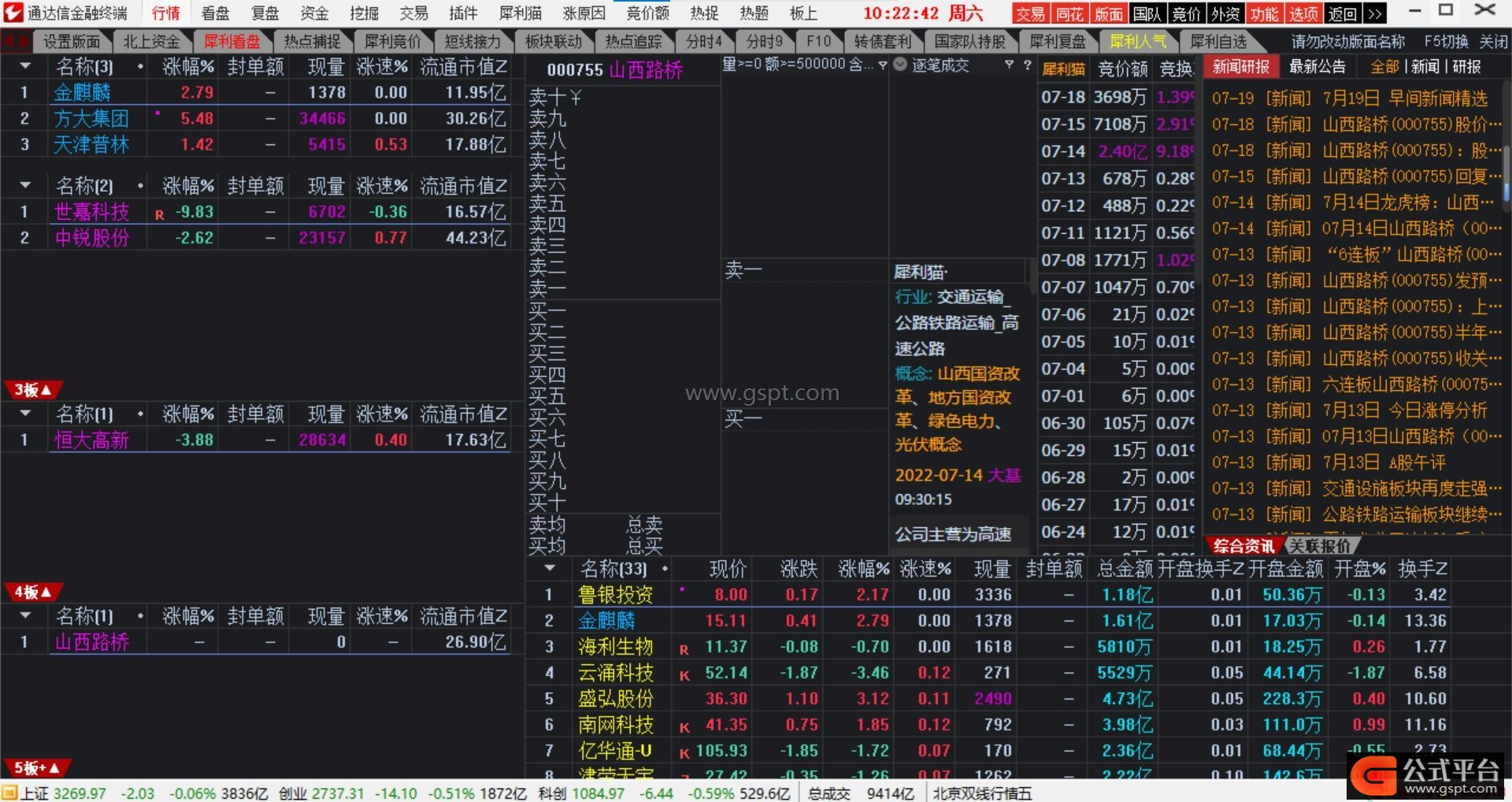Click the filter funnel beside 逐笔成交
The image size is (1512, 802).
point(1009,65)
